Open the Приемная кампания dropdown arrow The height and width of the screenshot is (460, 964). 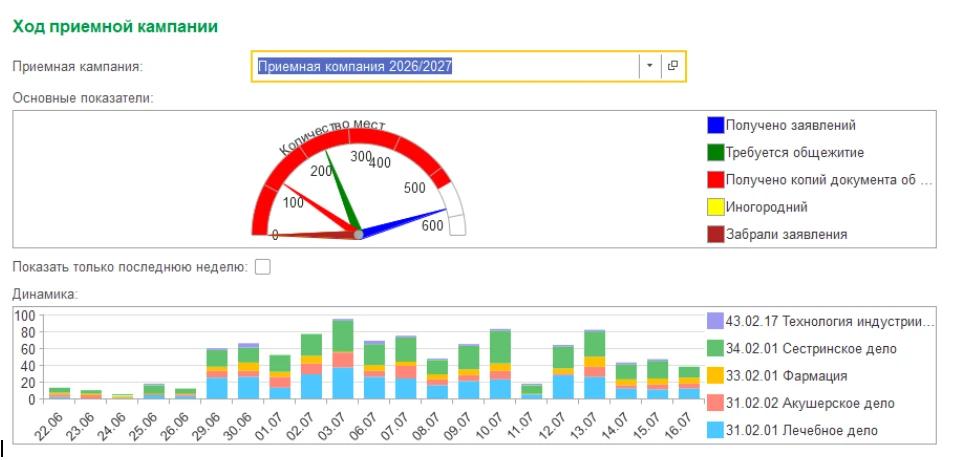(x=649, y=66)
